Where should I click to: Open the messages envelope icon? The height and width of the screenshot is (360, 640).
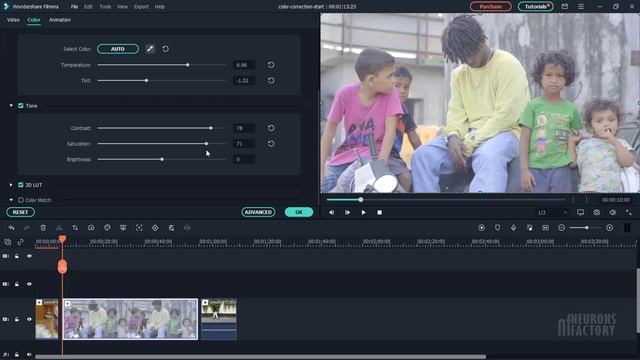[x=564, y=7]
